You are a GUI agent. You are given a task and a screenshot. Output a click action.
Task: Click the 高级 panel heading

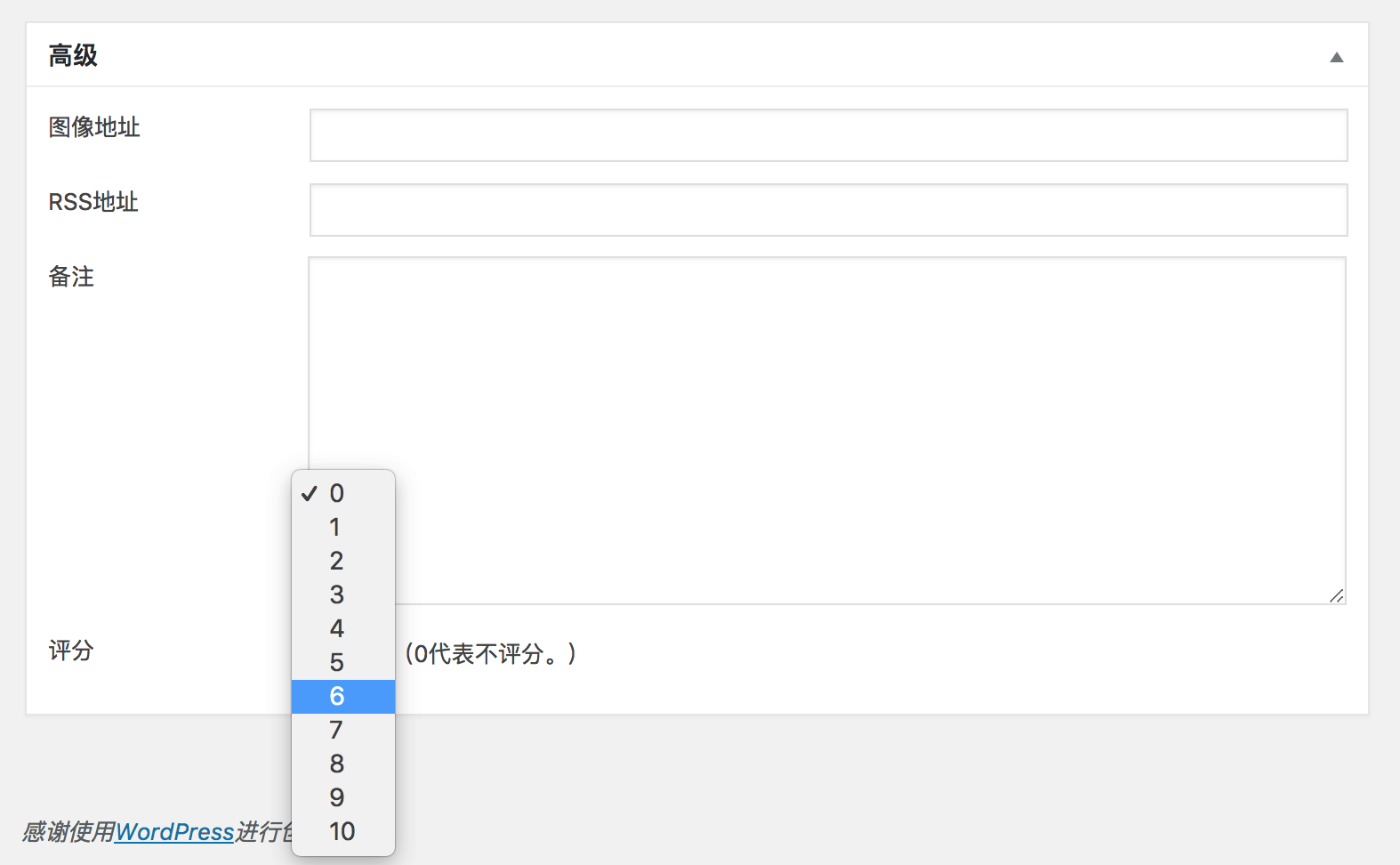click(73, 56)
